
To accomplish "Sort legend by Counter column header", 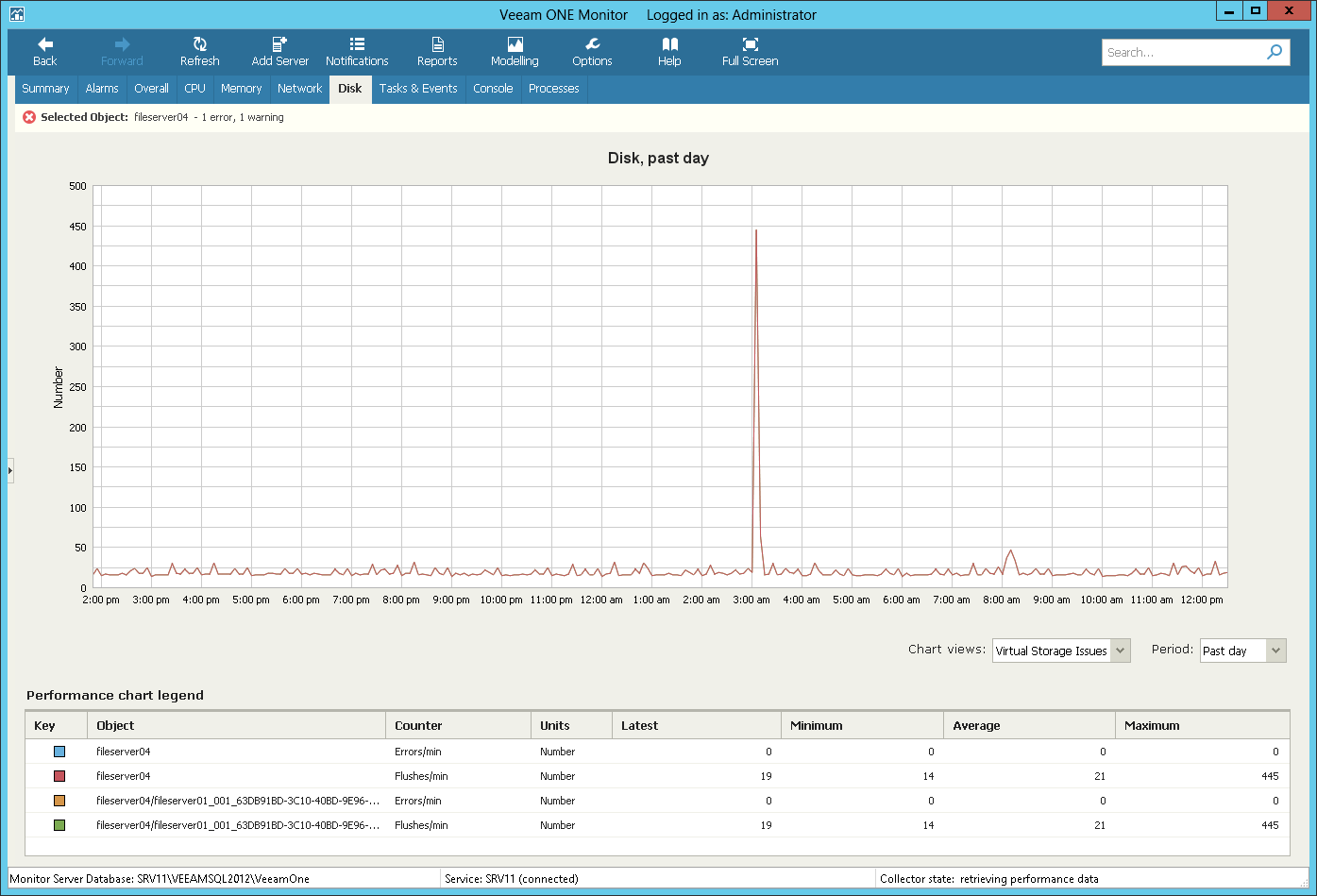I will [x=458, y=725].
